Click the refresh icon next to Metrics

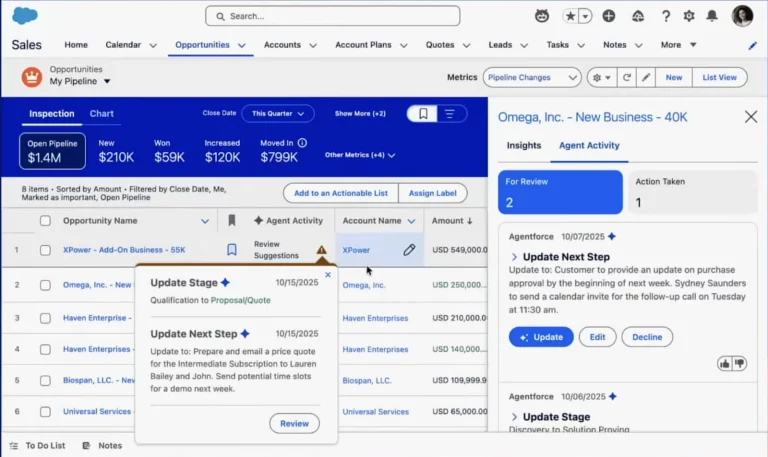click(x=626, y=77)
